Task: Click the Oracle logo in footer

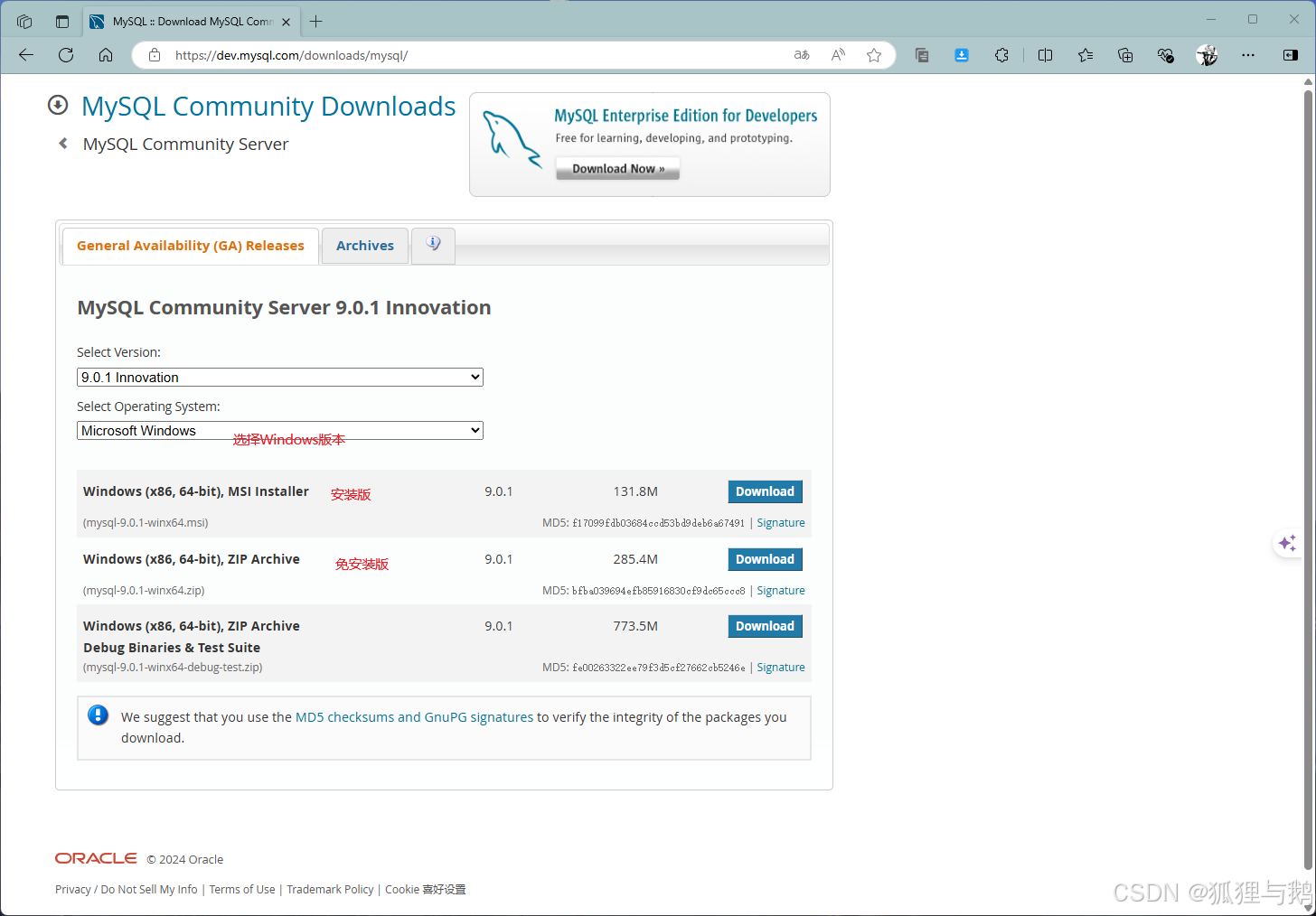Action: tap(96, 858)
